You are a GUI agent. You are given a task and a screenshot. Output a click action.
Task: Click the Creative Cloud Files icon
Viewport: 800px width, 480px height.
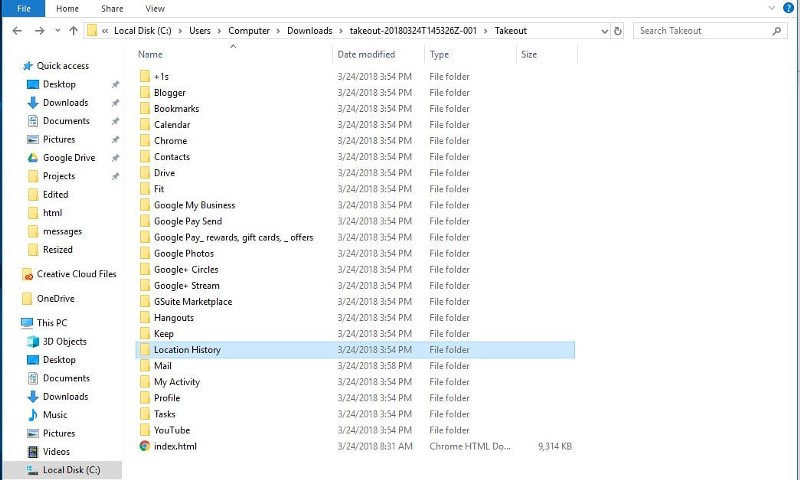click(x=27, y=274)
